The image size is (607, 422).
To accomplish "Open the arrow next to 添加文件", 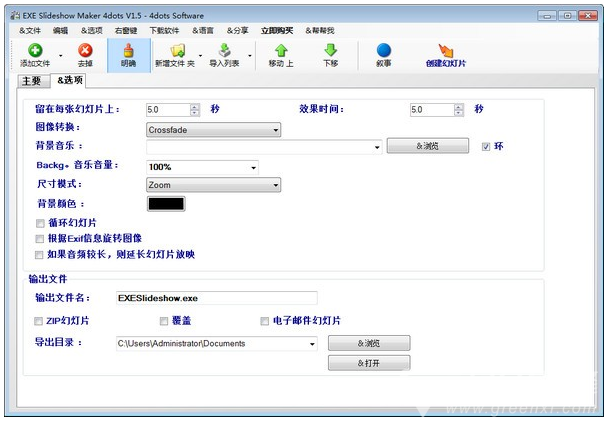I will (x=61, y=56).
